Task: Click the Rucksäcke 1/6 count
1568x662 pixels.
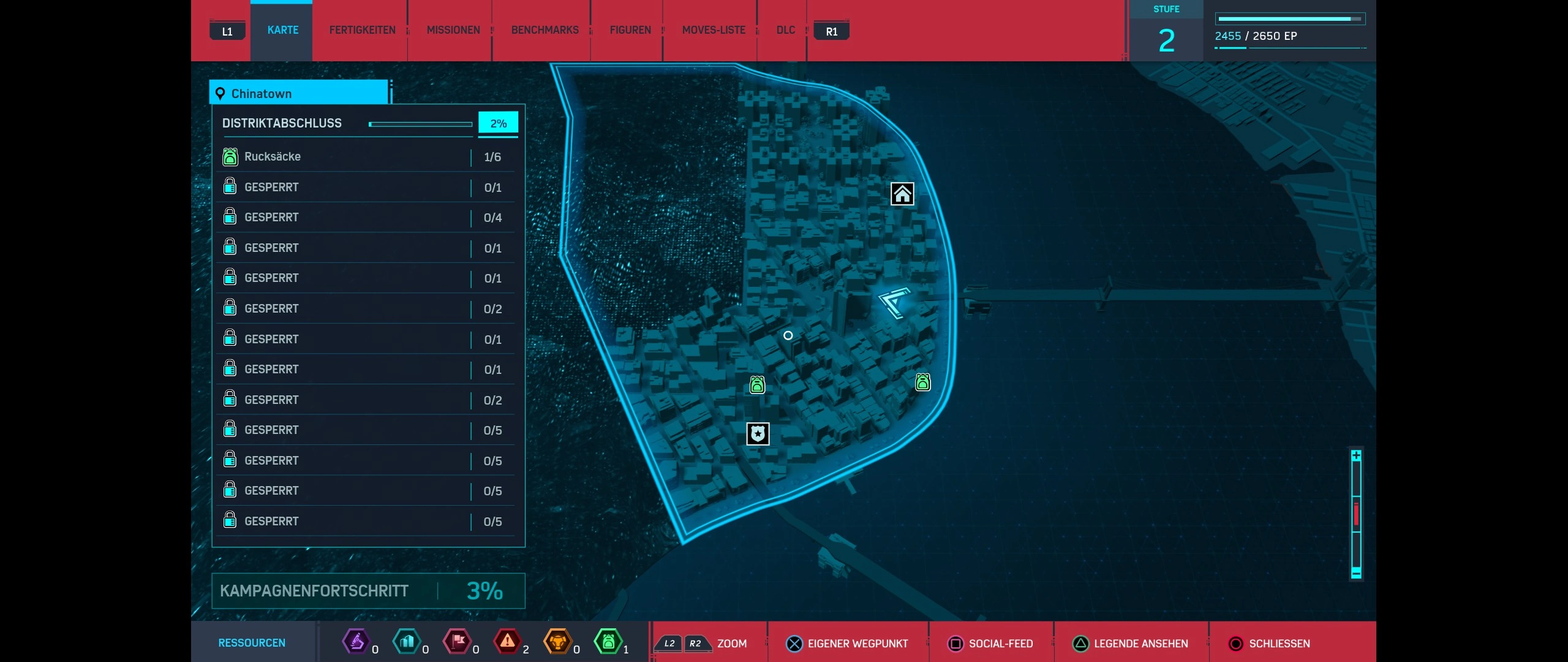Action: (x=492, y=157)
